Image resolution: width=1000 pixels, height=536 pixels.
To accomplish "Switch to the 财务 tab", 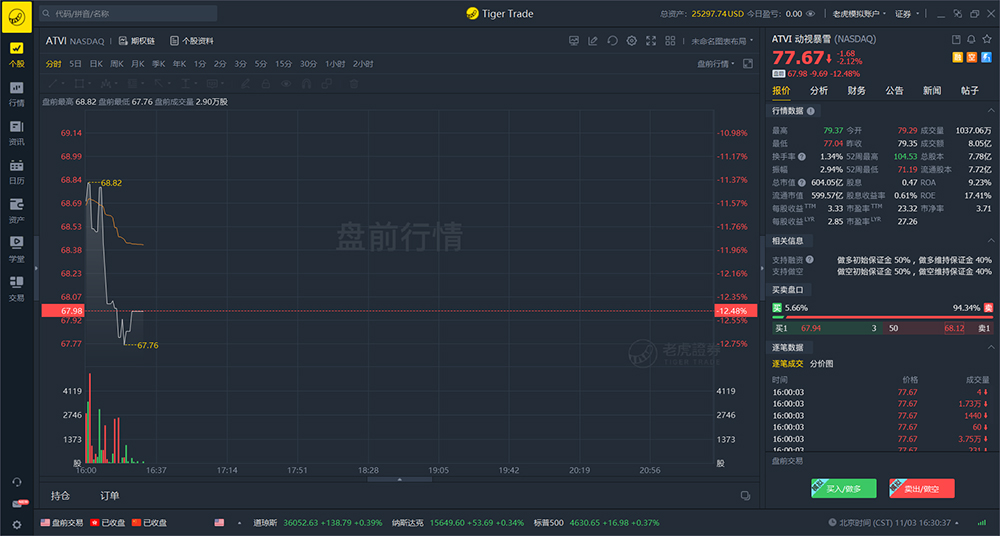I will coord(857,91).
